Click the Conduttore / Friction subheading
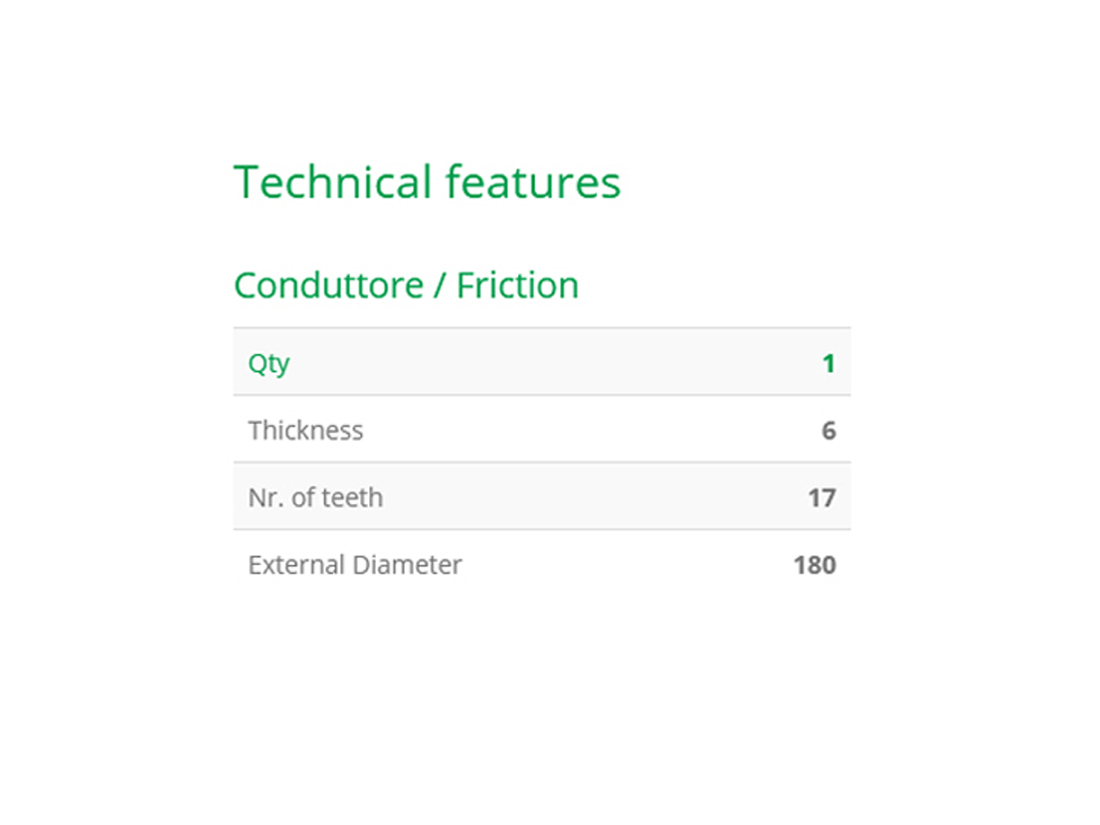The width and height of the screenshot is (1100, 825). coord(406,286)
